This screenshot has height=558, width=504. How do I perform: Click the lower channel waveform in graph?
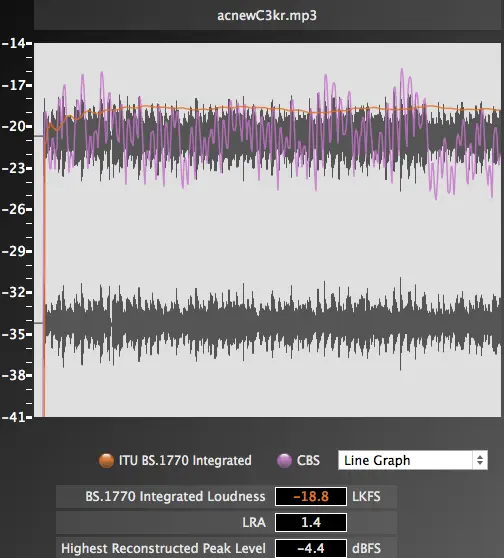273,323
